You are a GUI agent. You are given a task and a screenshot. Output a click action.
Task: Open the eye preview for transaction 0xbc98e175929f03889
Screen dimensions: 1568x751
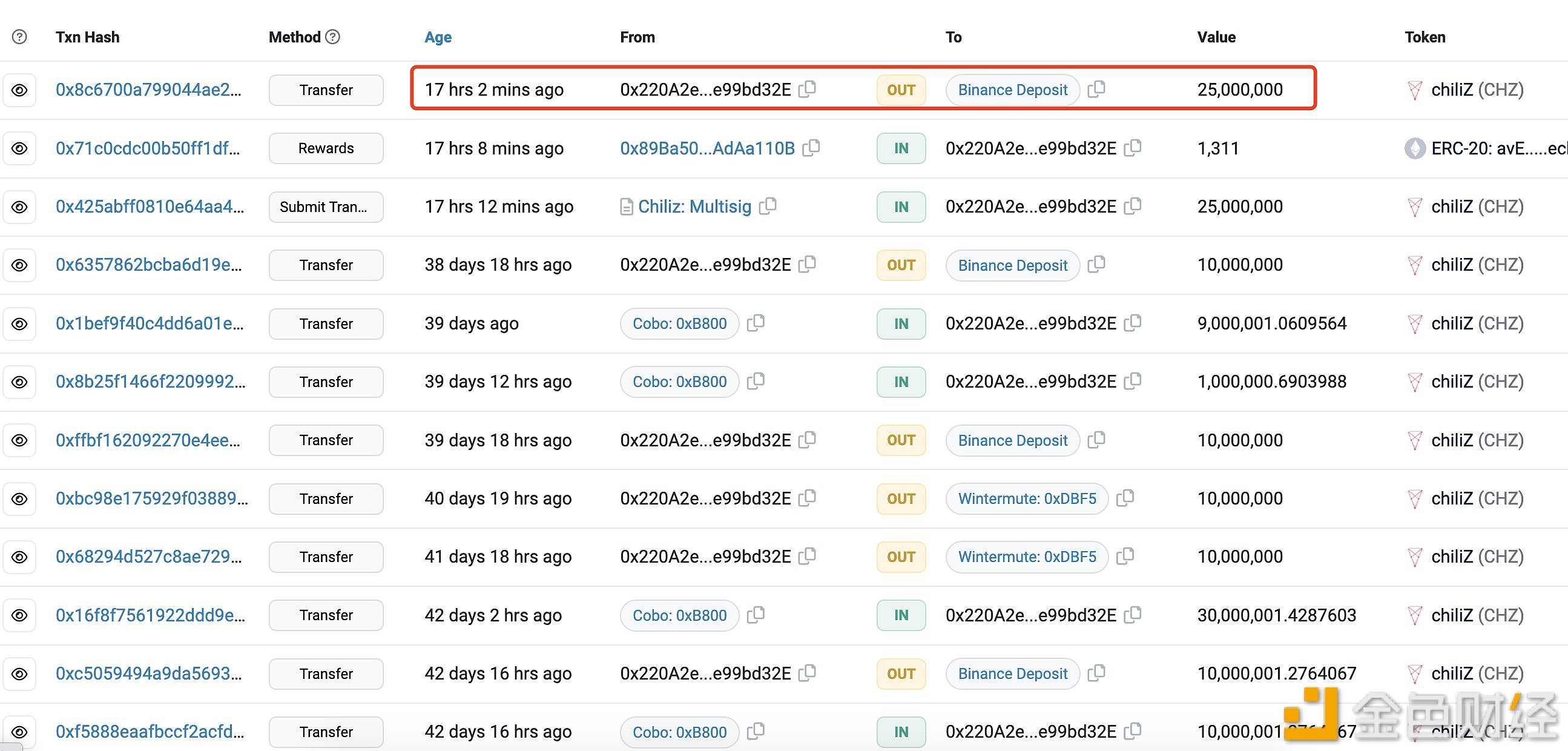point(19,499)
